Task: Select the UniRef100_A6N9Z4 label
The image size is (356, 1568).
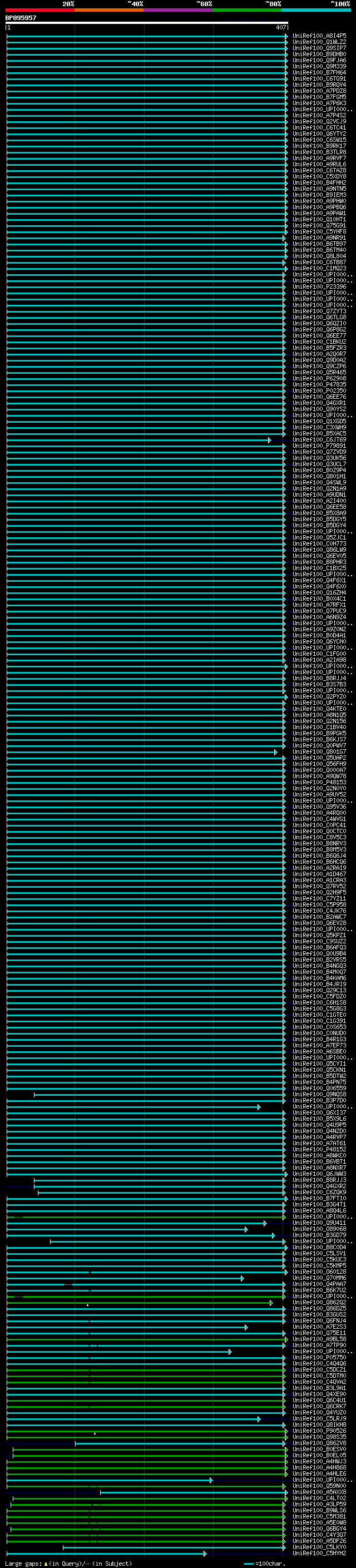Action: [x=319, y=617]
